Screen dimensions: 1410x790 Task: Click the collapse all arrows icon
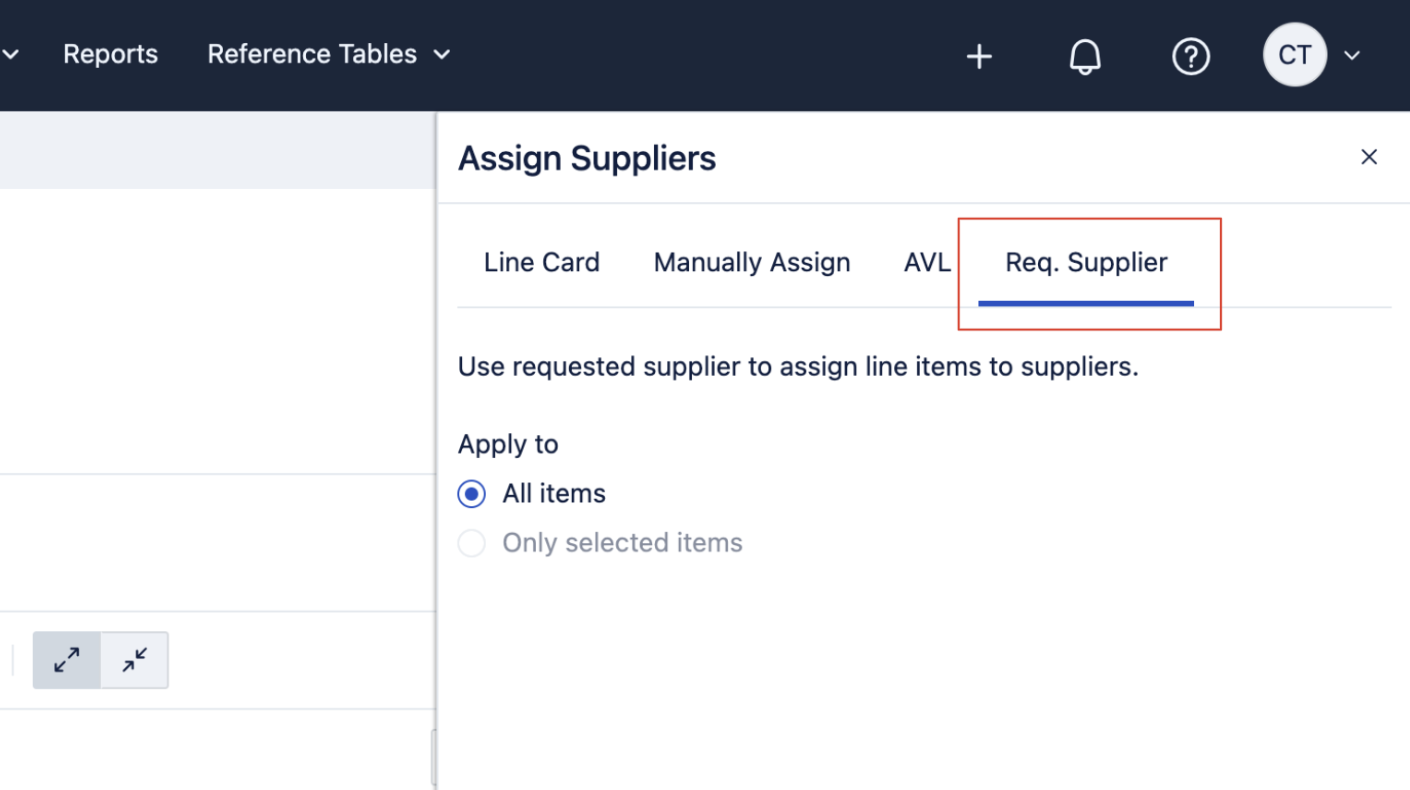(x=134, y=660)
